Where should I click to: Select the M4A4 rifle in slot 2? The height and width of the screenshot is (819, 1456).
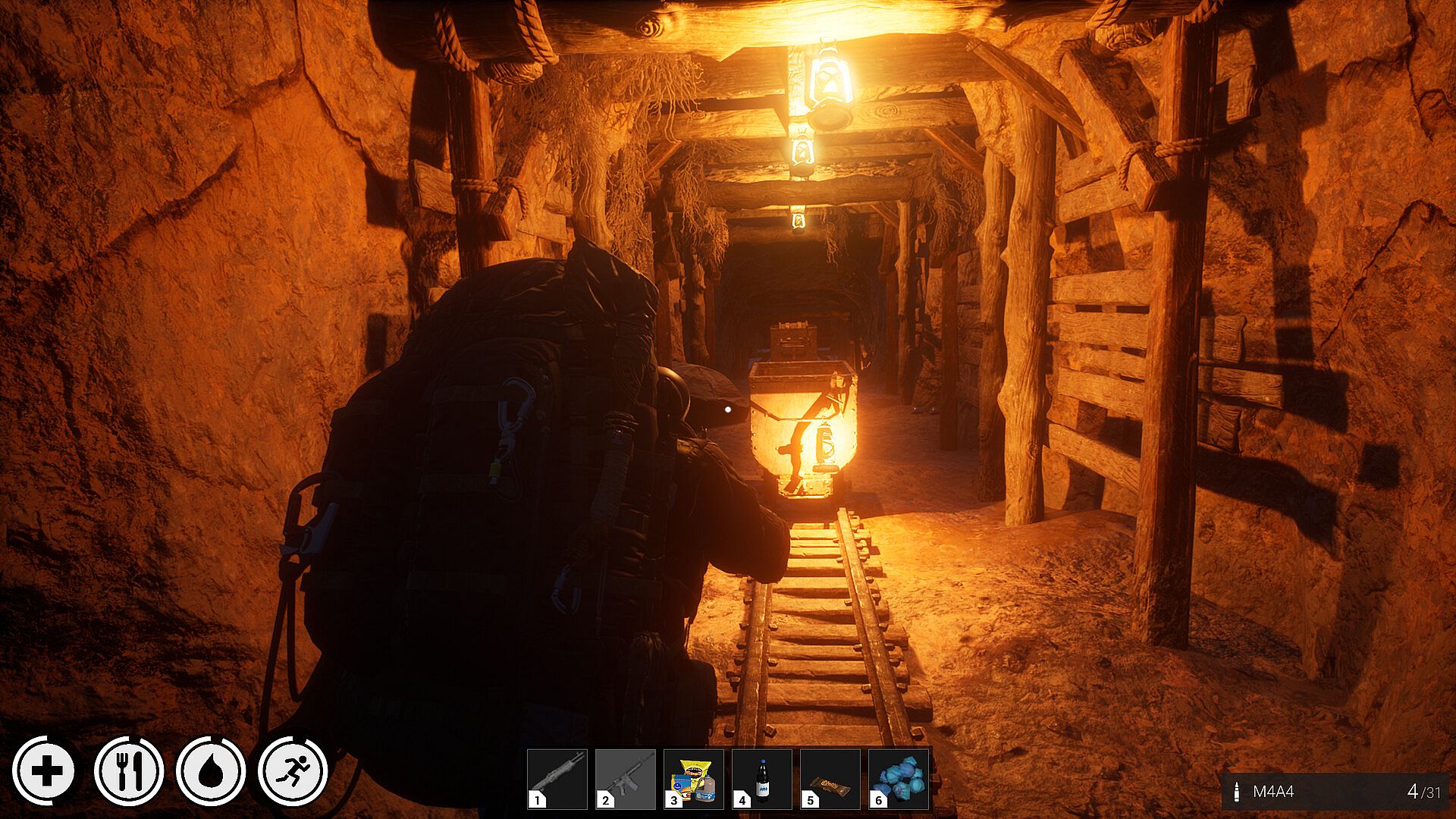tap(626, 779)
